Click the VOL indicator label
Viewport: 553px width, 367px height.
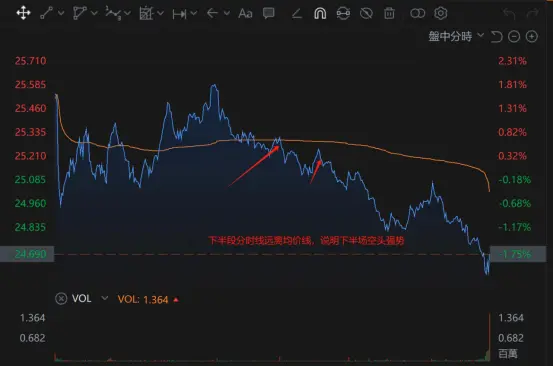(x=81, y=299)
